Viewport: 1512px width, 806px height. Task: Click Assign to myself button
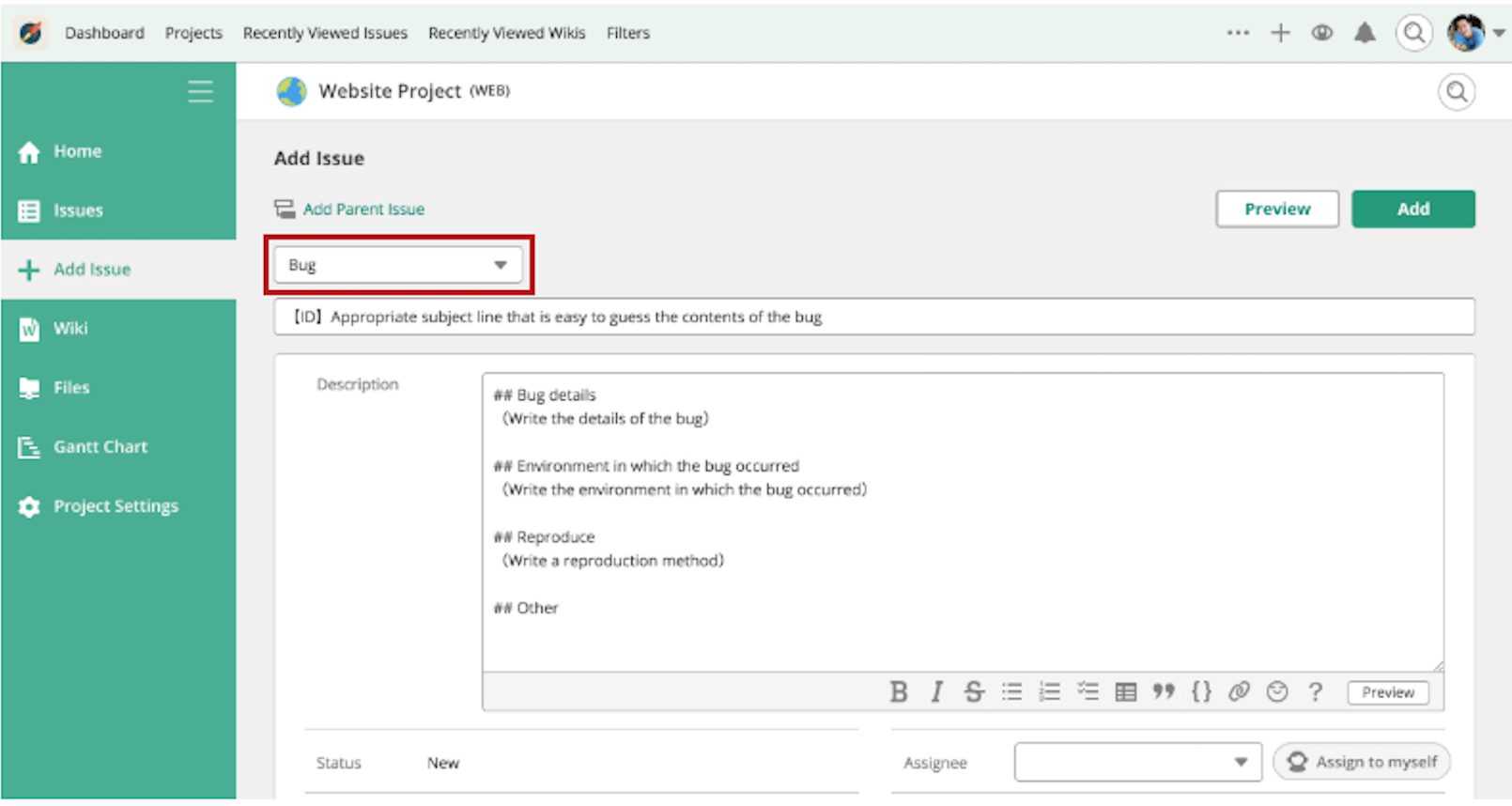1362,762
